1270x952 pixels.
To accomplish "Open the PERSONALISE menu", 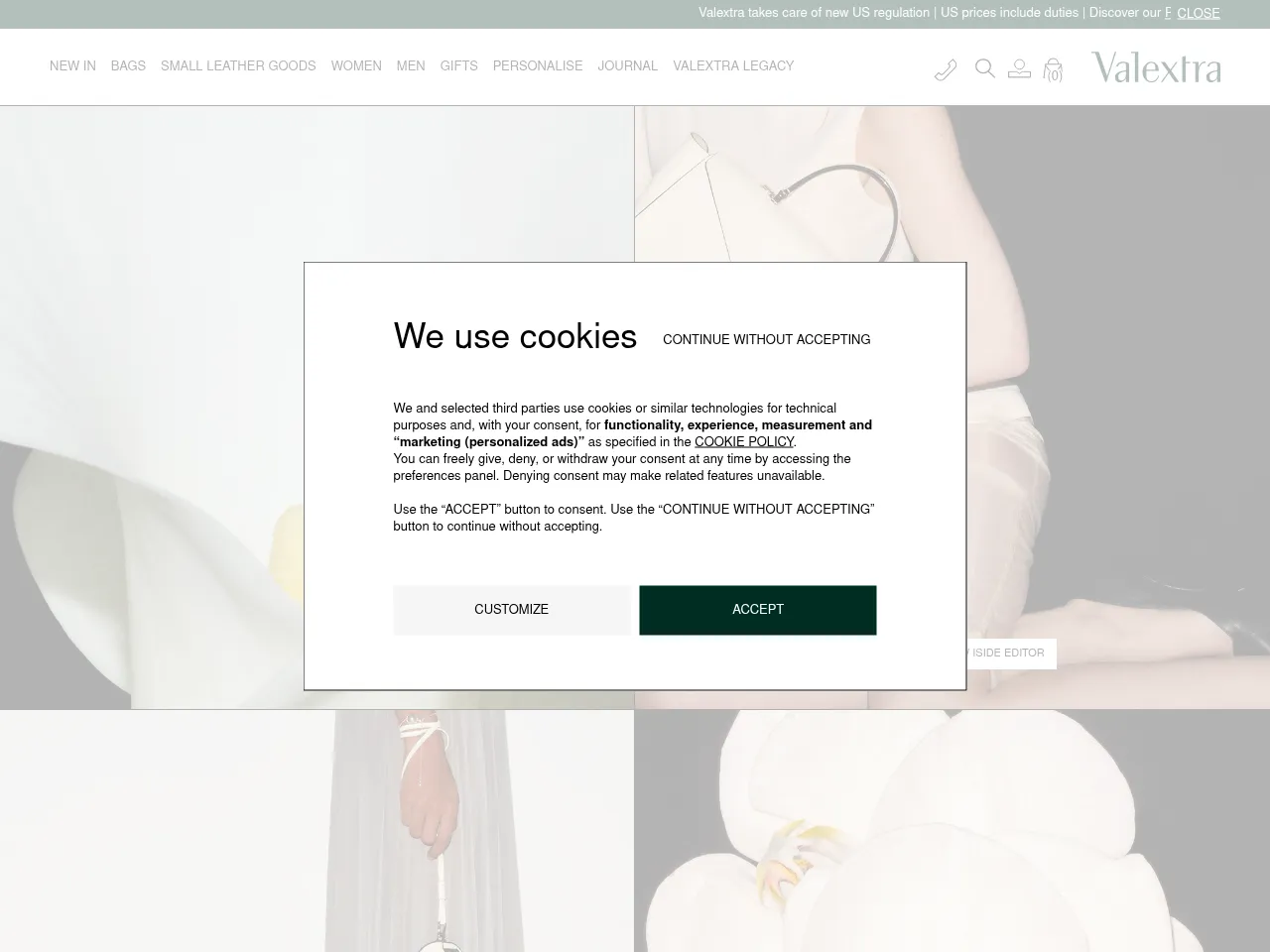I will pos(538,66).
